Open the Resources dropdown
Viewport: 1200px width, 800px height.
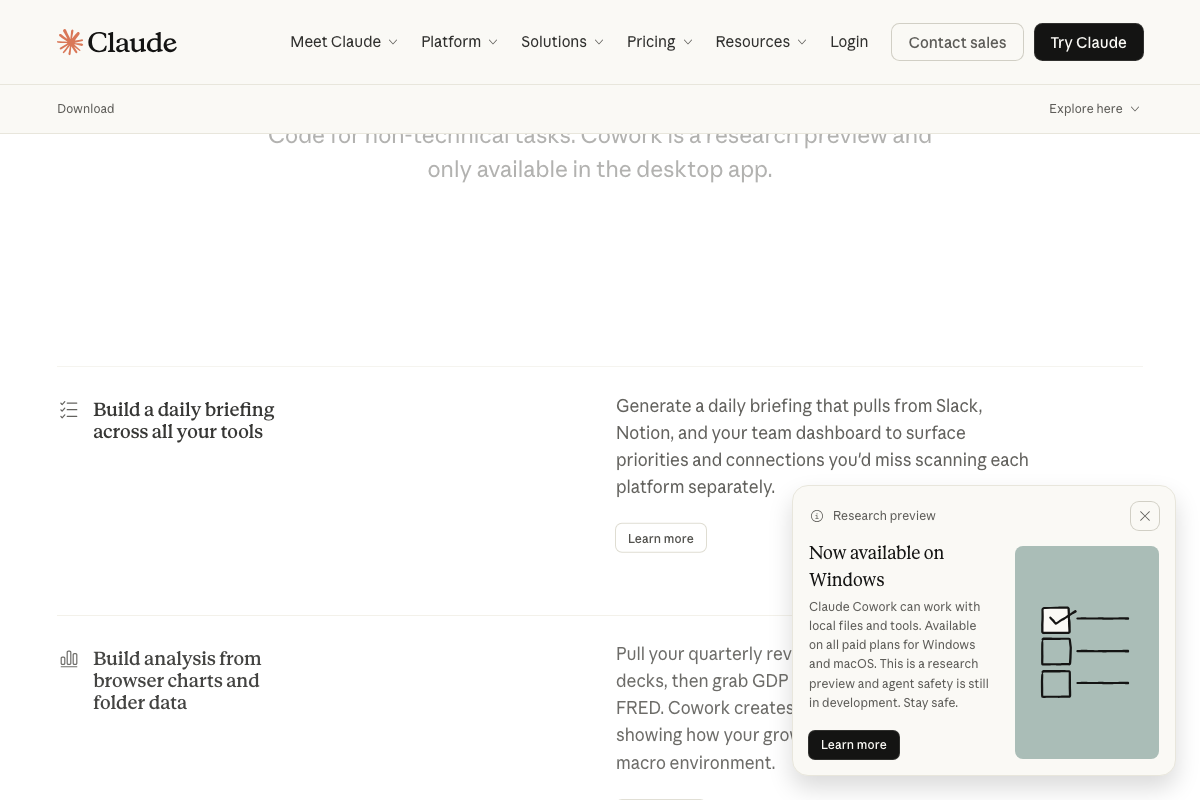(753, 42)
